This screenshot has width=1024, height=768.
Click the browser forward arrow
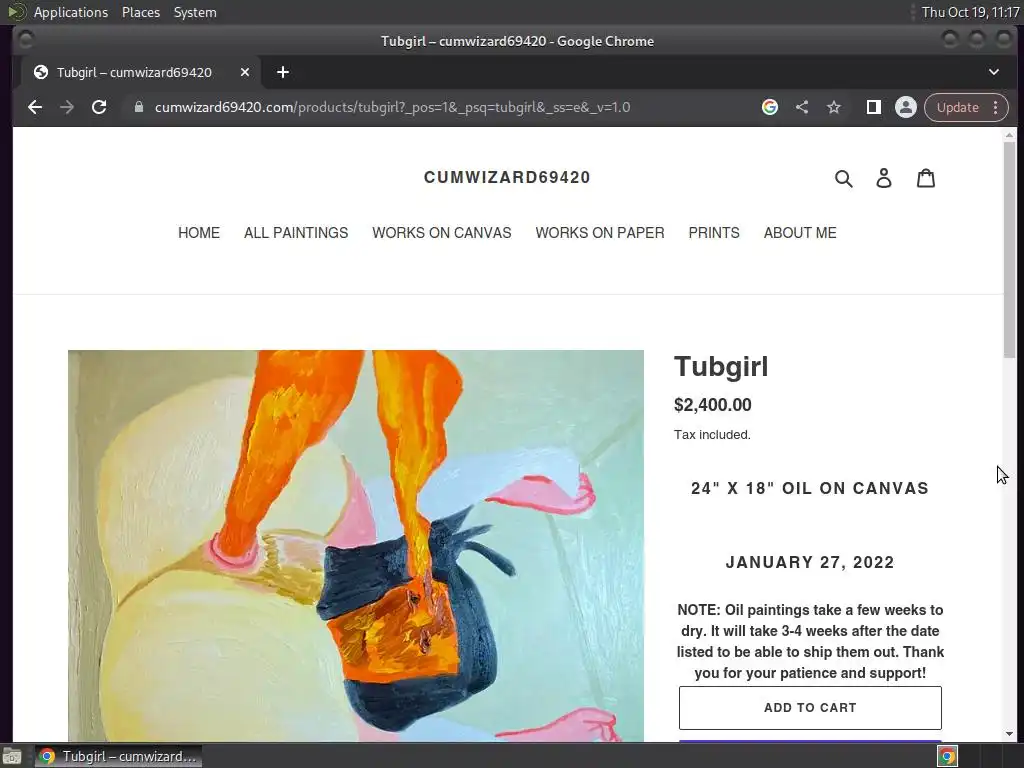click(67, 107)
